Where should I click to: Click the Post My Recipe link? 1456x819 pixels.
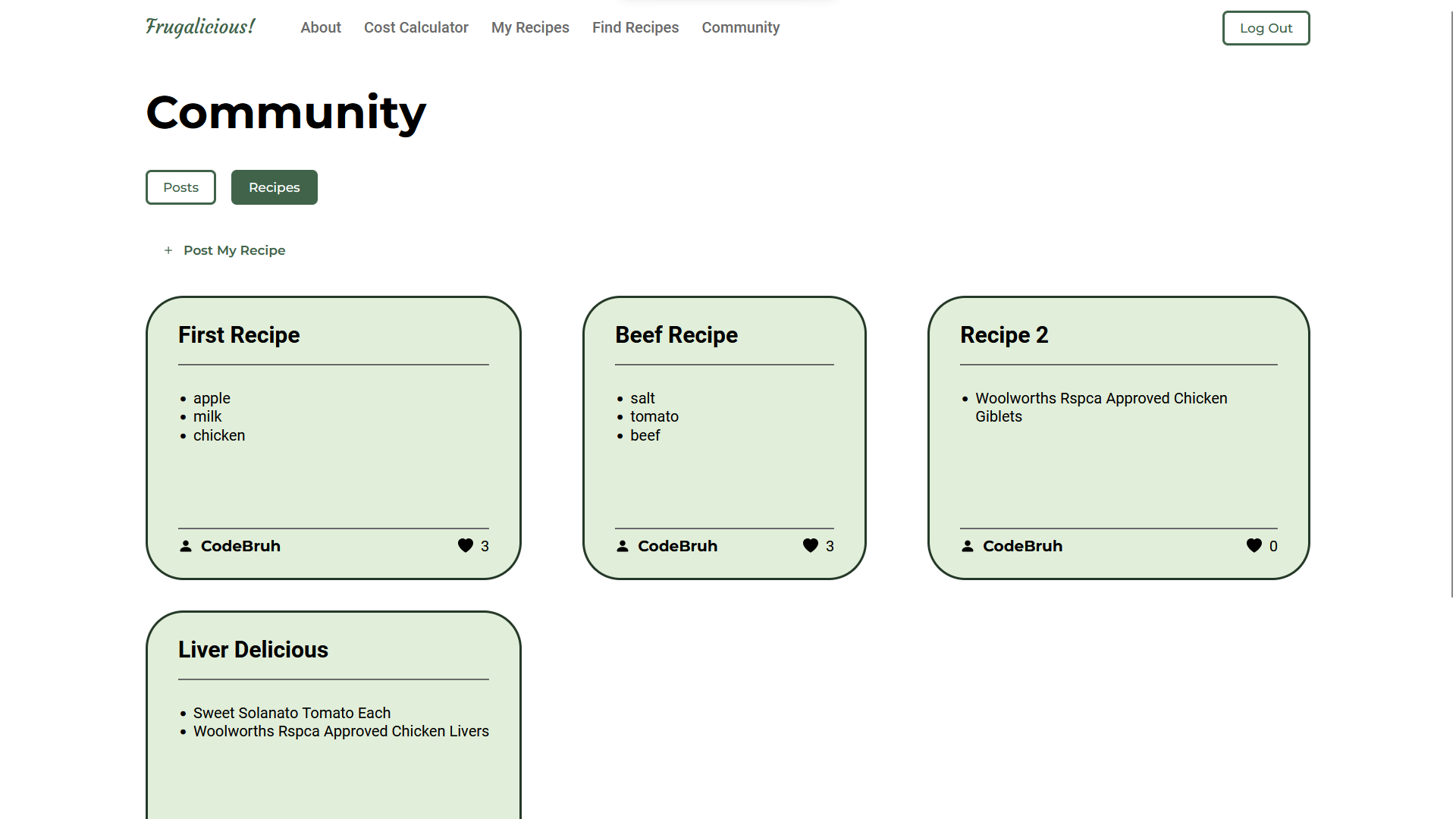click(234, 250)
